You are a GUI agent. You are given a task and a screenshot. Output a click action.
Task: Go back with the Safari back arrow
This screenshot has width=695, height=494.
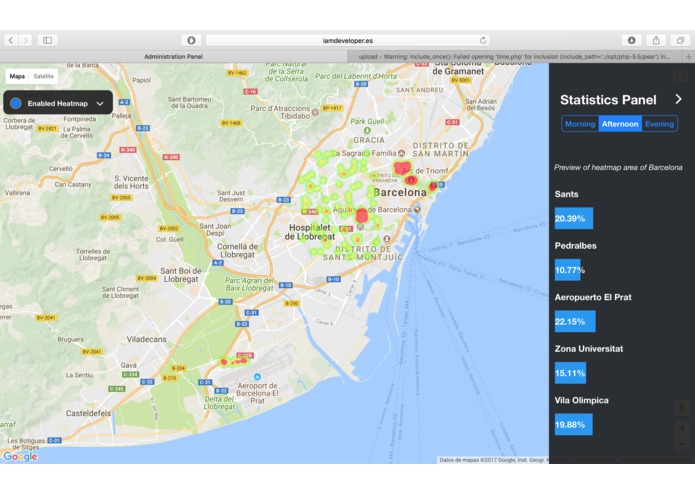11,40
